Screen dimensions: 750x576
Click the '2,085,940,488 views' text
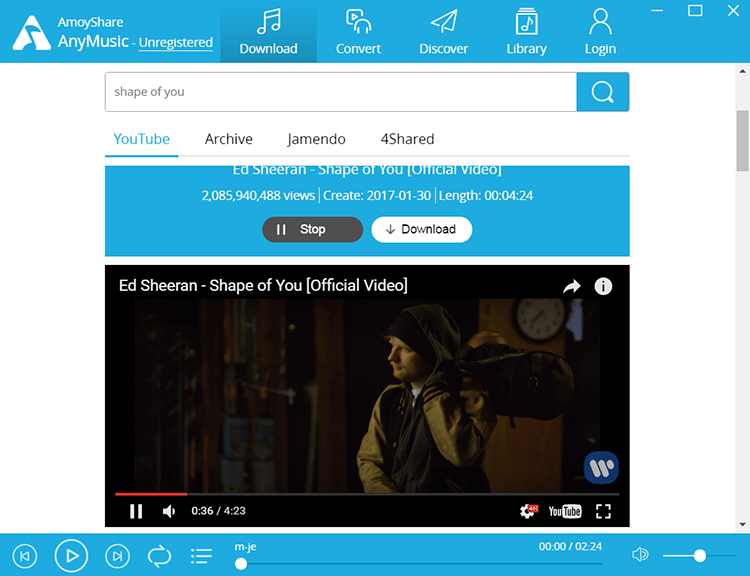pos(258,196)
